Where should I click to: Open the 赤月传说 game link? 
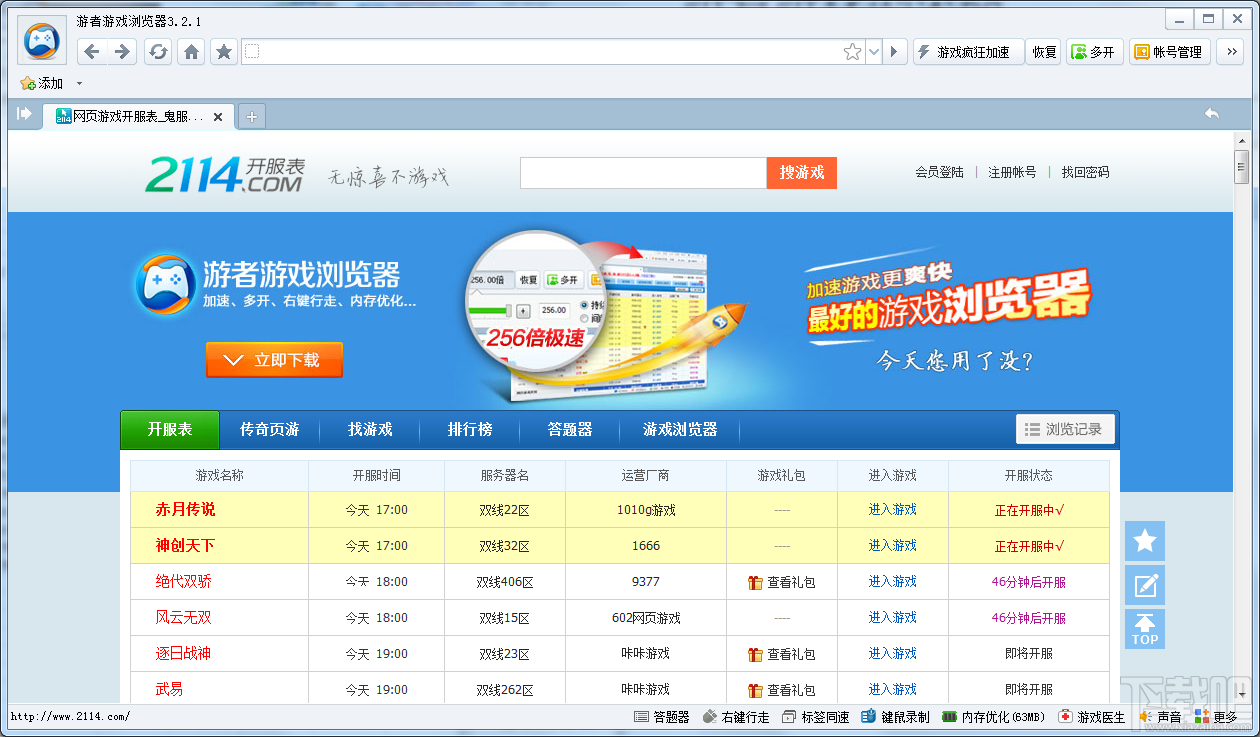(x=185, y=509)
